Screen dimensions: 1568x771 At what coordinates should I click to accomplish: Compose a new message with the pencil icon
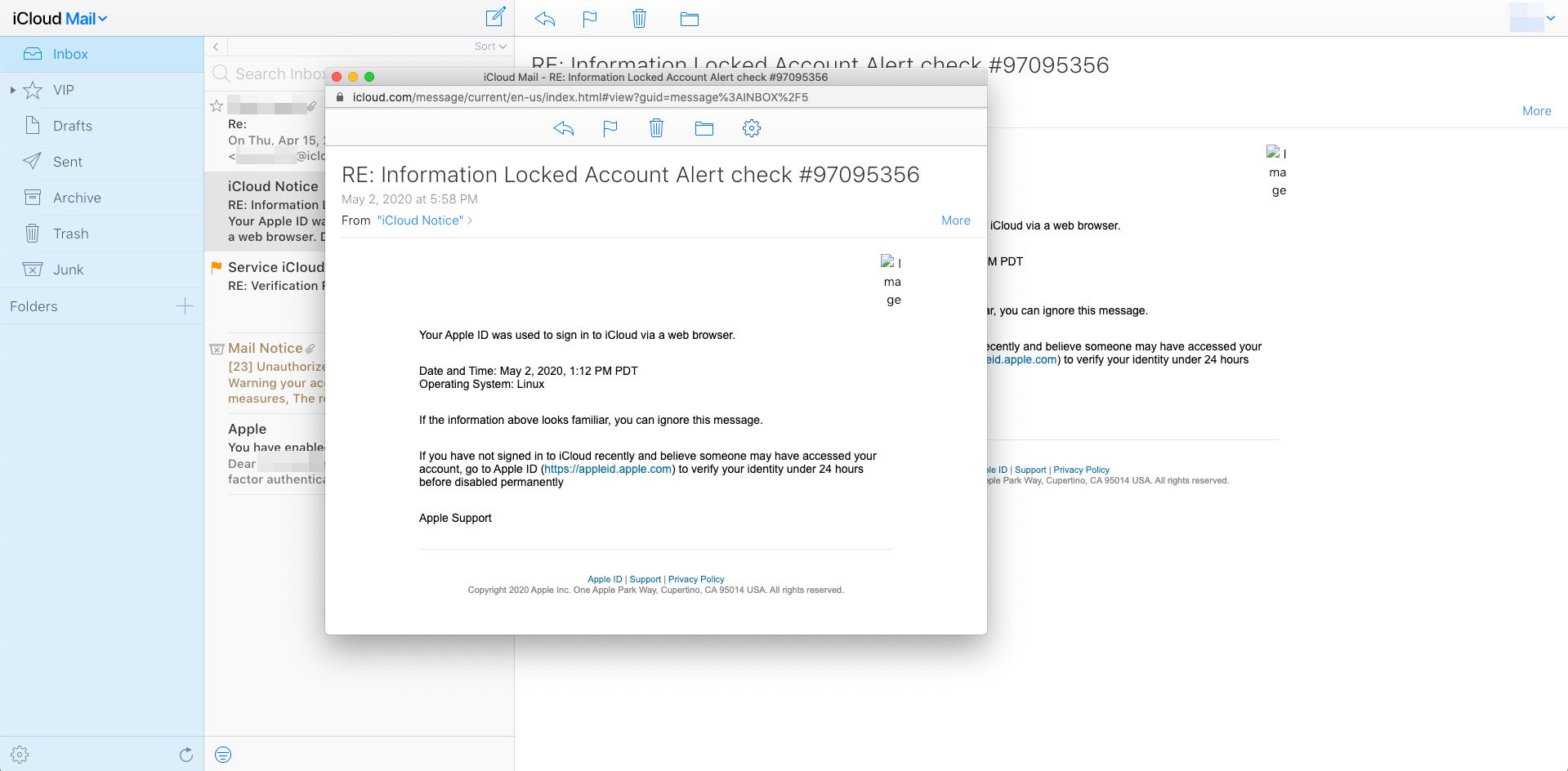pyautogui.click(x=495, y=17)
